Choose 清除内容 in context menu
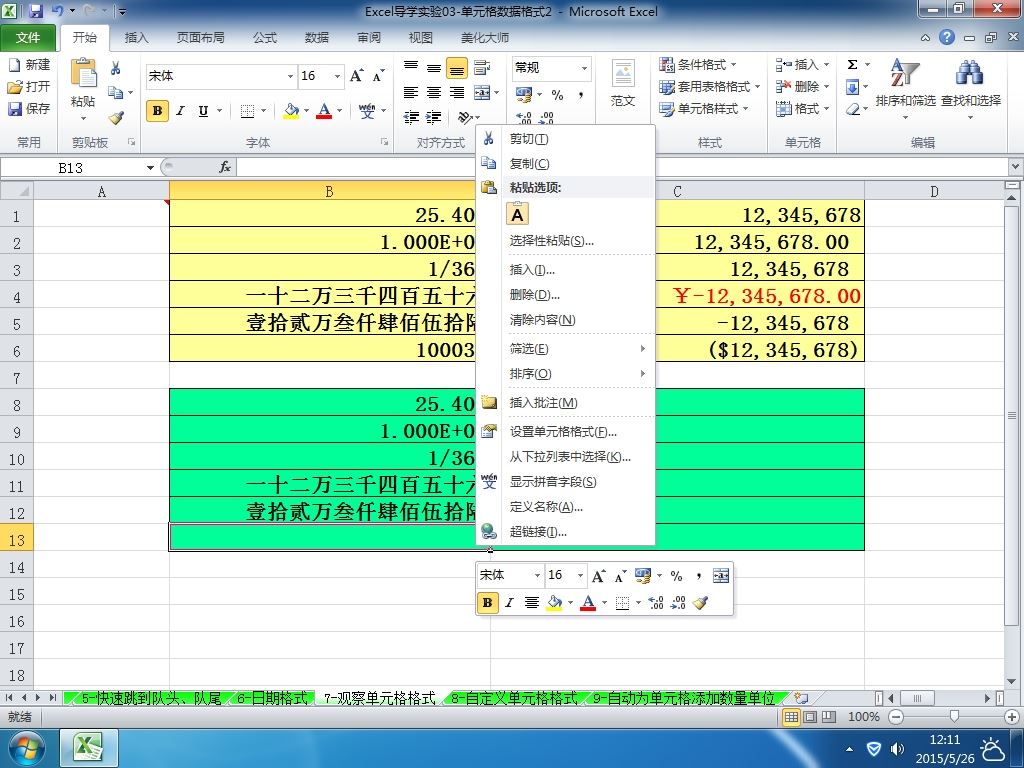1024x768 pixels. tap(542, 320)
